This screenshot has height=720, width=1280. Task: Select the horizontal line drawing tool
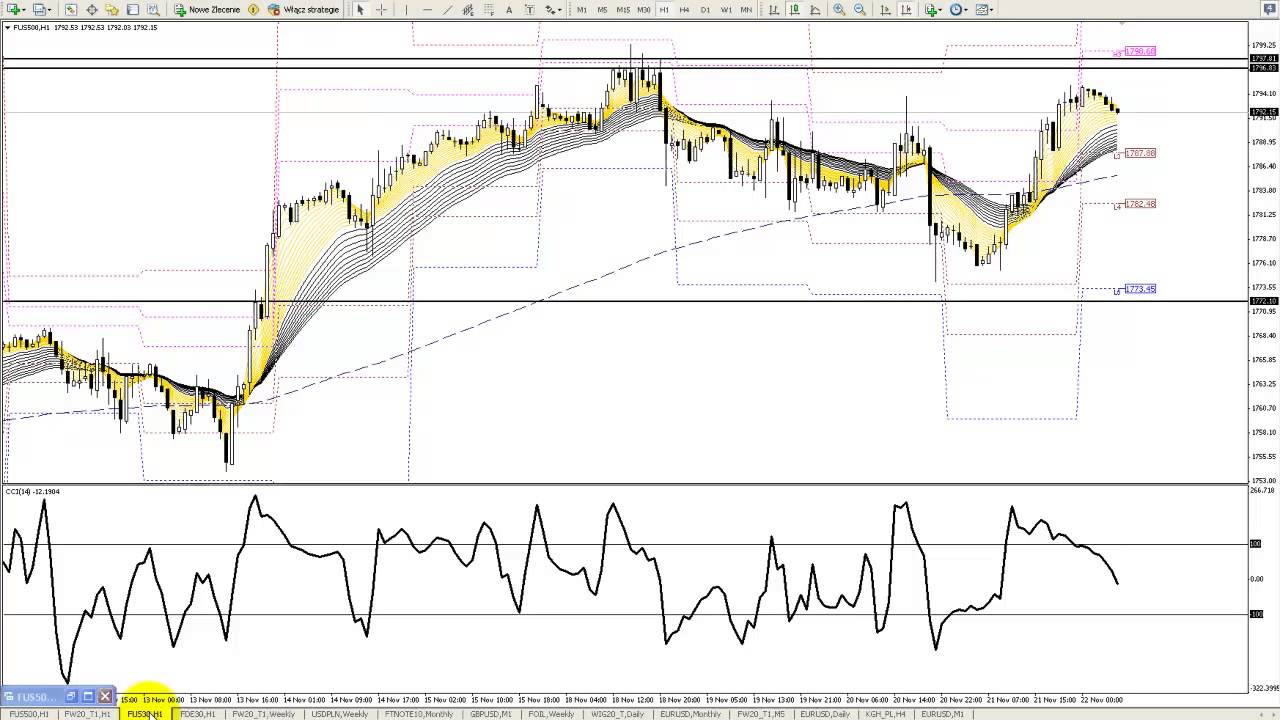pos(427,9)
